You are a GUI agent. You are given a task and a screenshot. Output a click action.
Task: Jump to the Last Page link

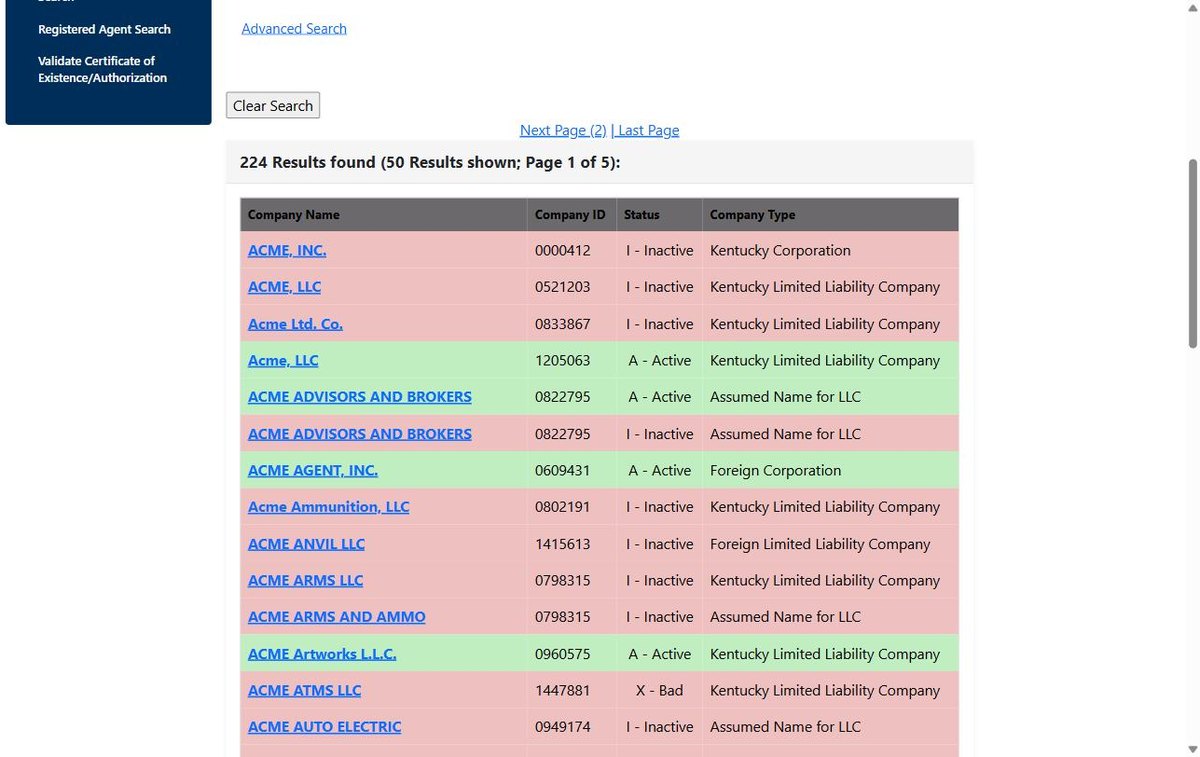tap(648, 130)
